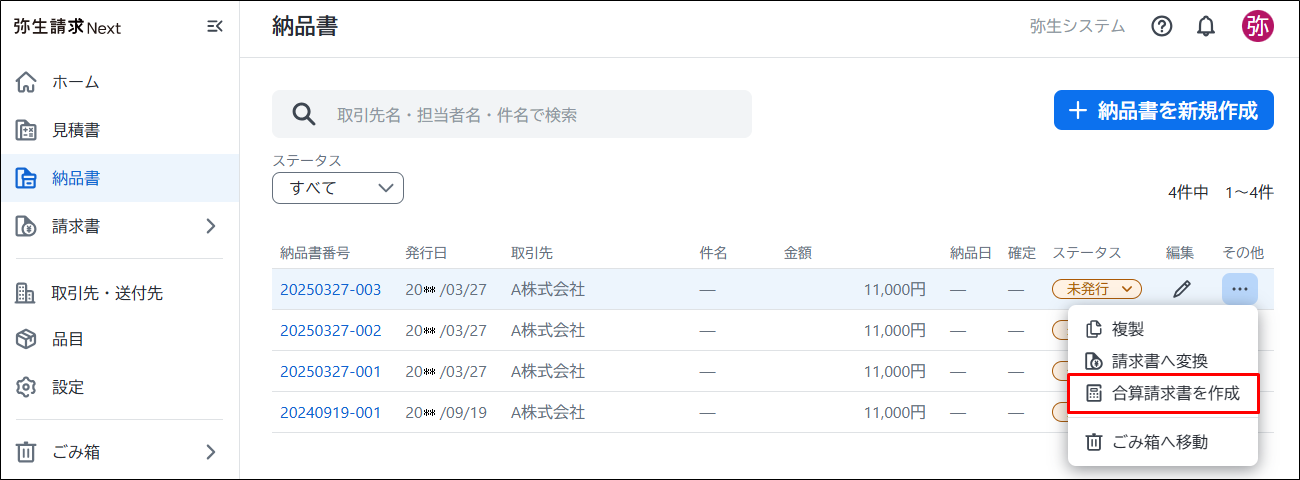The width and height of the screenshot is (1300, 480).
Task: Open the 未発行 status dropdown
Action: [1096, 290]
